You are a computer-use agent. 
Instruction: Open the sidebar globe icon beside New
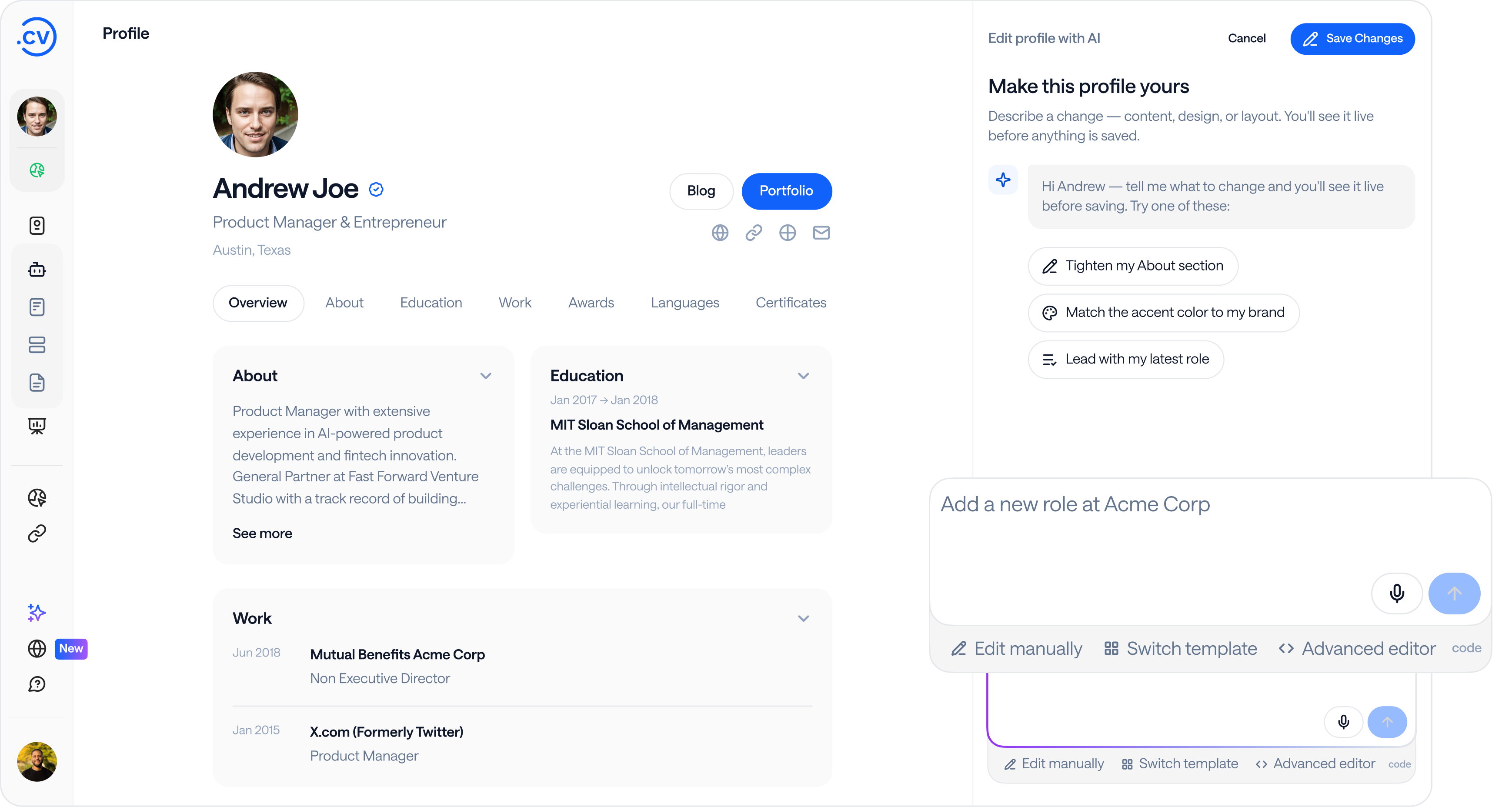pos(37,649)
